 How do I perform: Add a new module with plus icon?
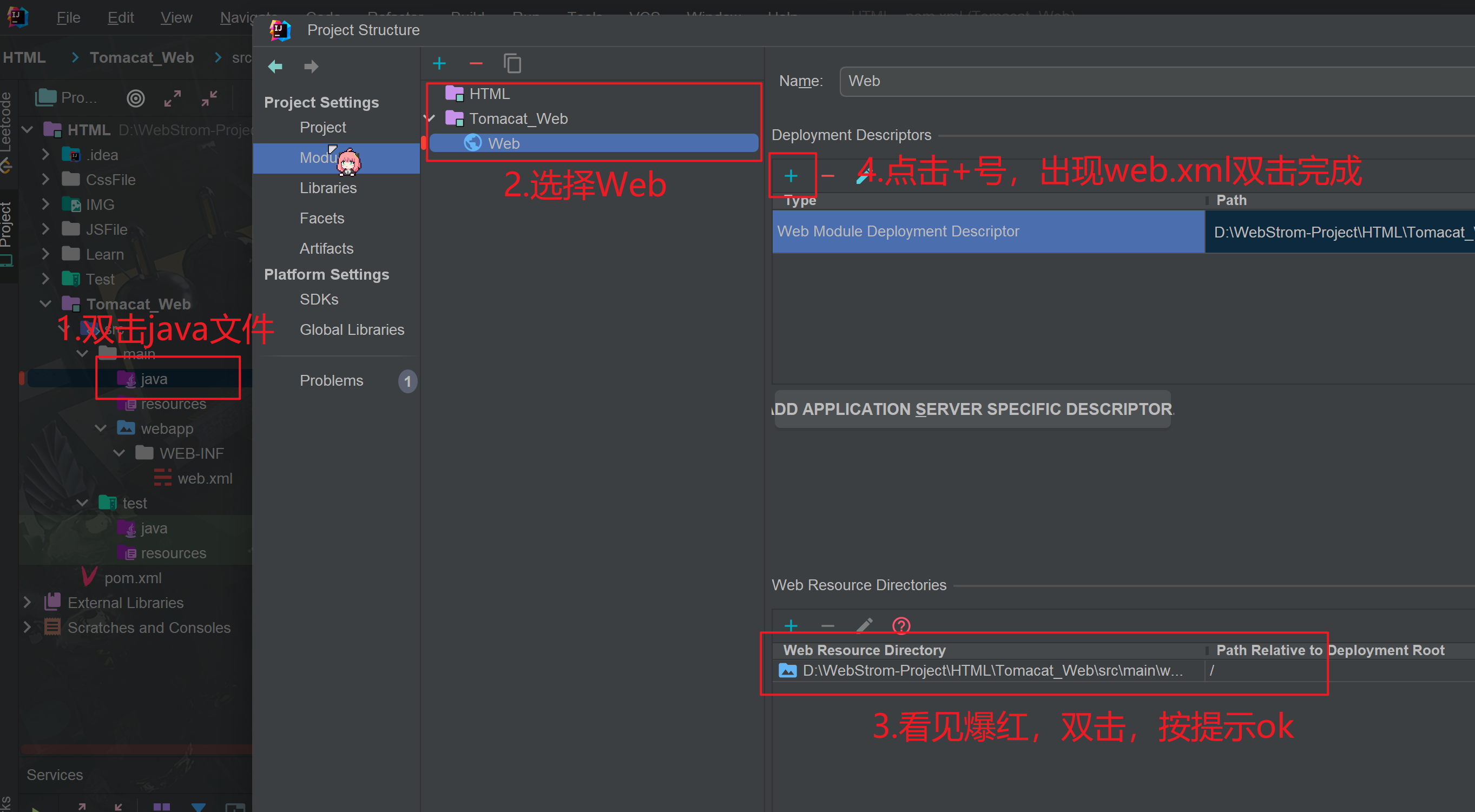(x=439, y=63)
